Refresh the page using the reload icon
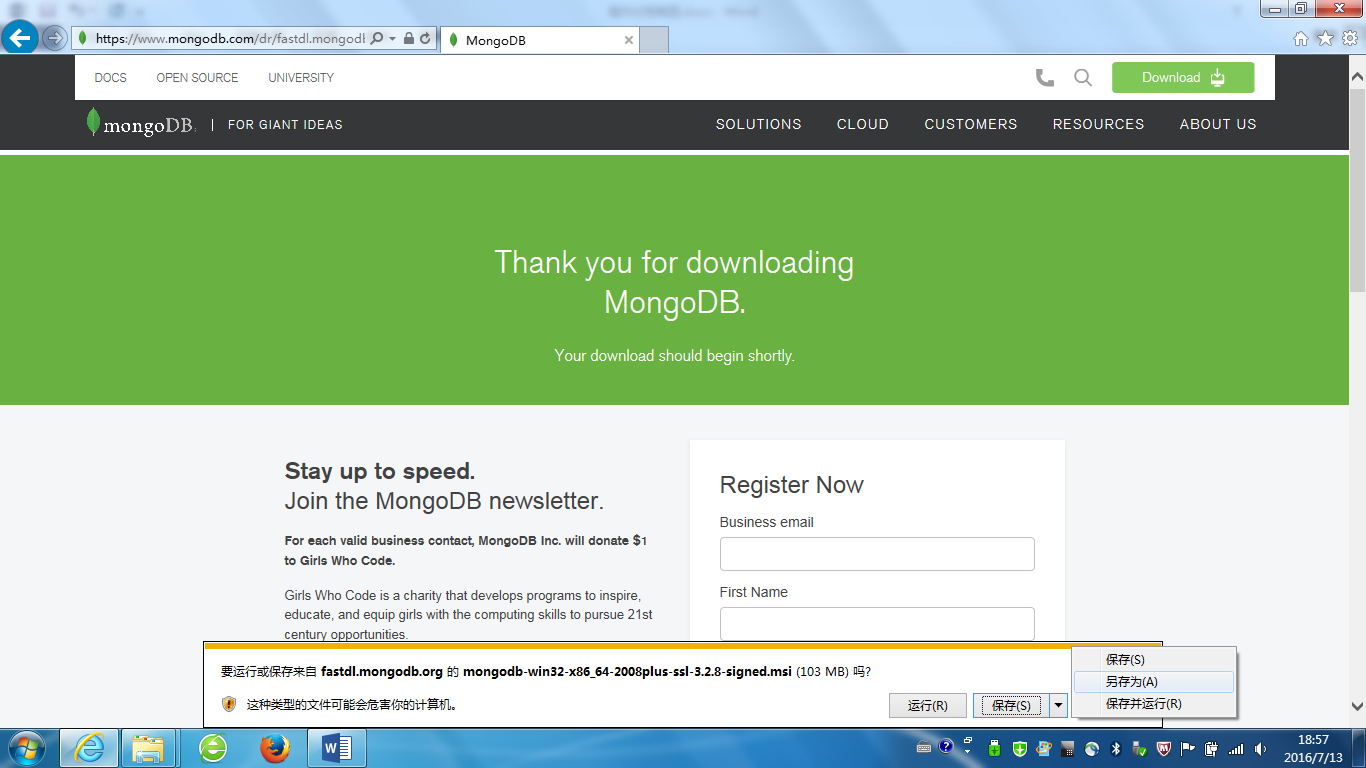This screenshot has width=1366, height=768. point(426,39)
